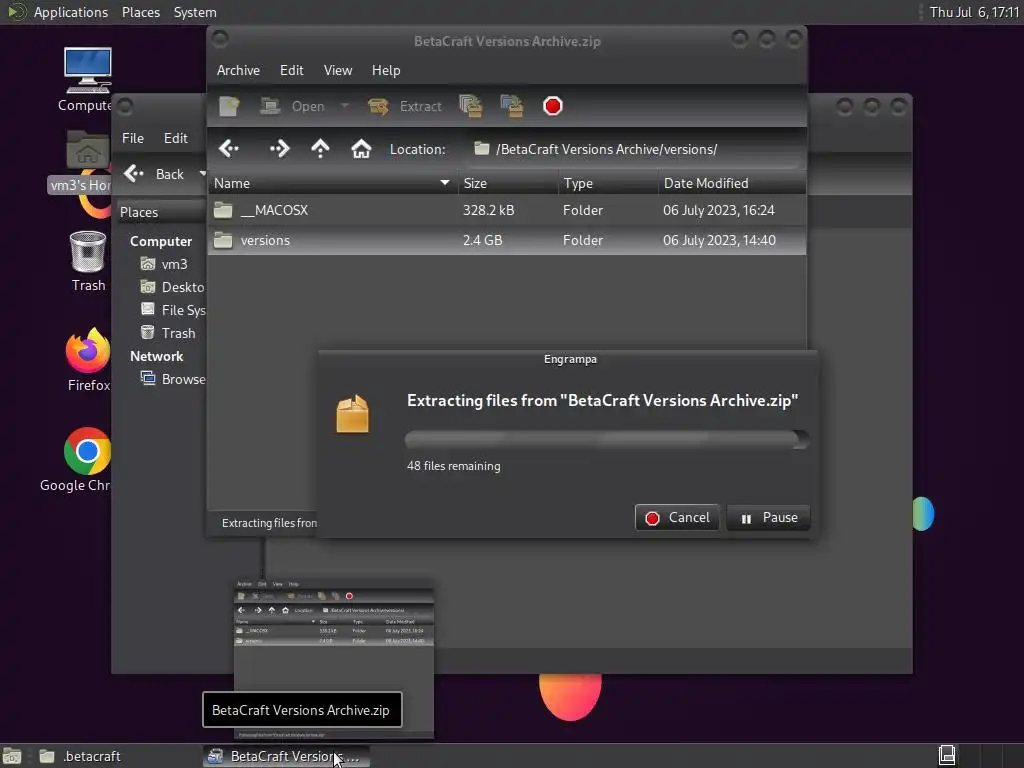Click the red stop operation icon
Image resolution: width=1024 pixels, height=768 pixels.
(552, 106)
